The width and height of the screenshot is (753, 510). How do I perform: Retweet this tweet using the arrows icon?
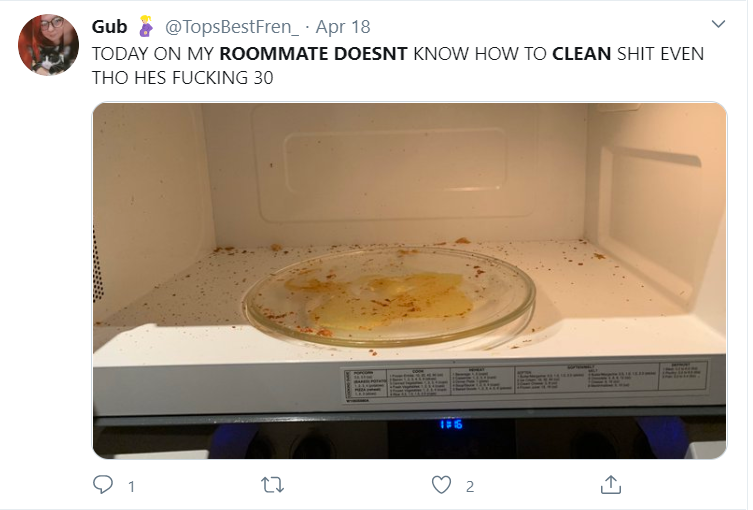pos(272,485)
